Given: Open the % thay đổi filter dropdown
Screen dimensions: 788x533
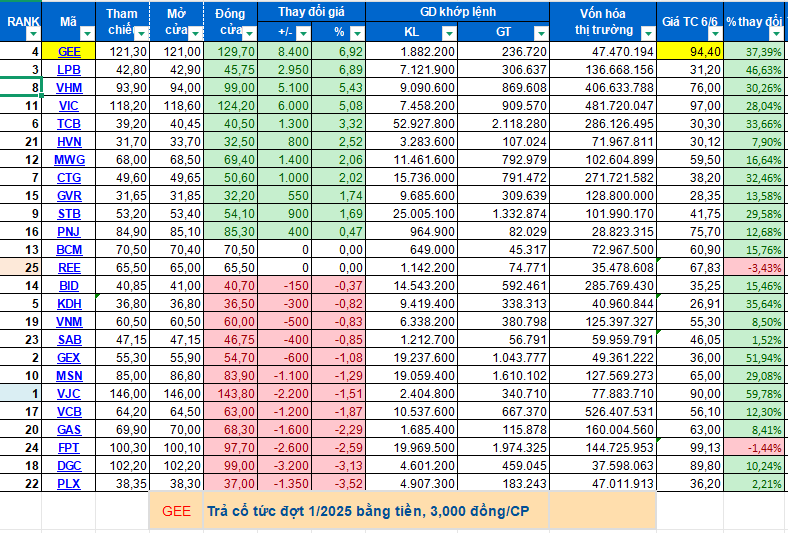Looking at the screenshot, I should click(775, 34).
